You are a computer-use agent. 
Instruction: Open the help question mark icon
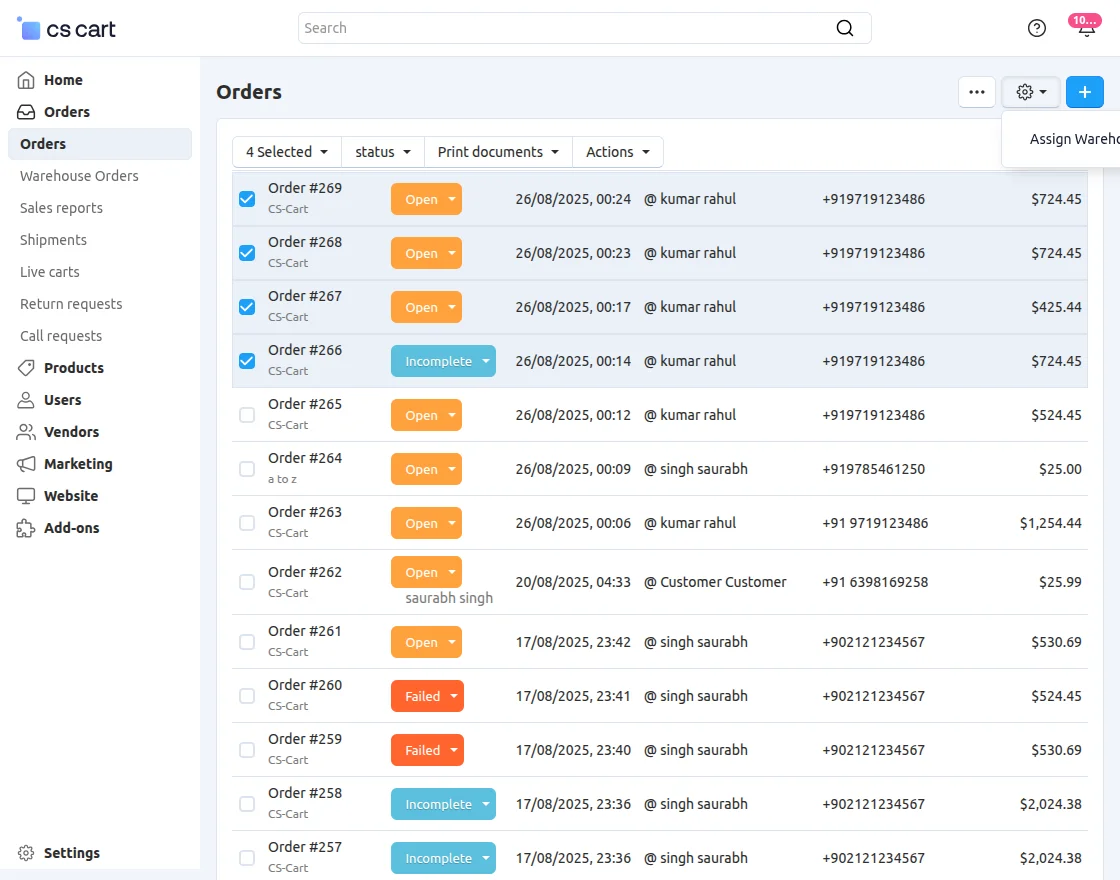pyautogui.click(x=1037, y=28)
